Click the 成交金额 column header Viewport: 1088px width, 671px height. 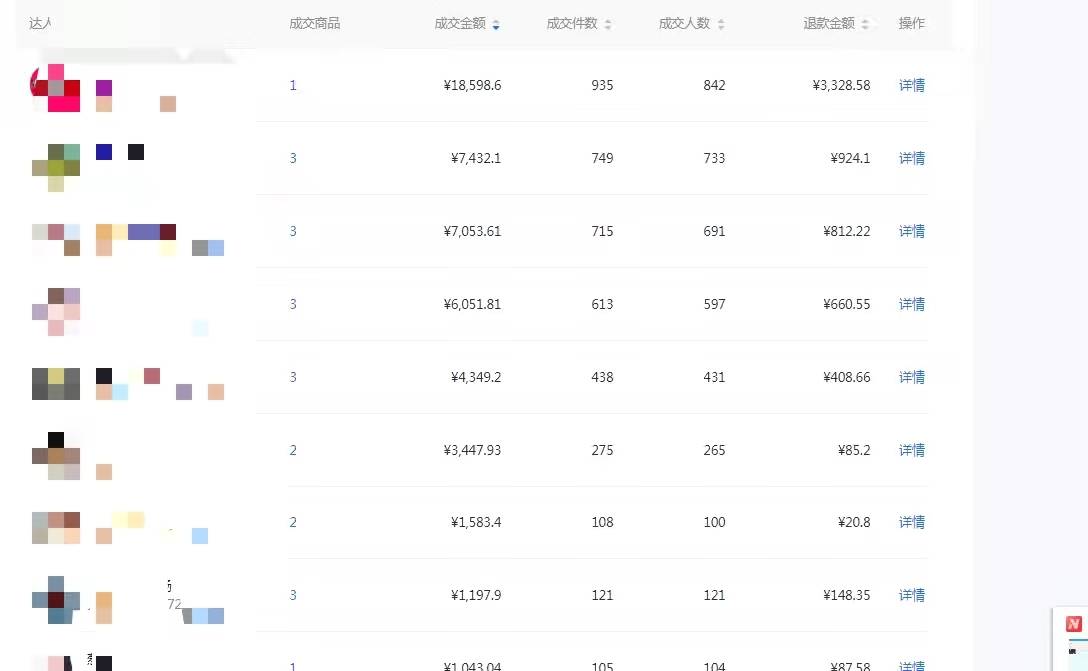pos(460,24)
